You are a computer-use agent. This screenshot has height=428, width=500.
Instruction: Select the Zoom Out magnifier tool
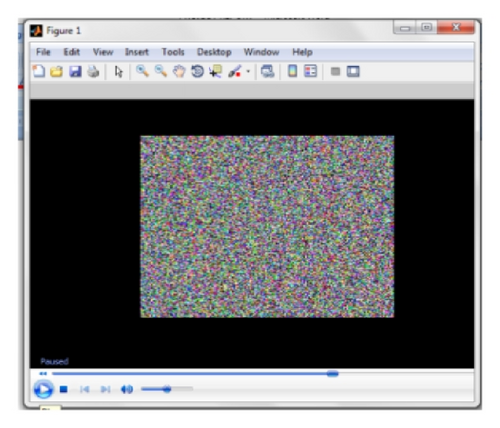(x=161, y=71)
